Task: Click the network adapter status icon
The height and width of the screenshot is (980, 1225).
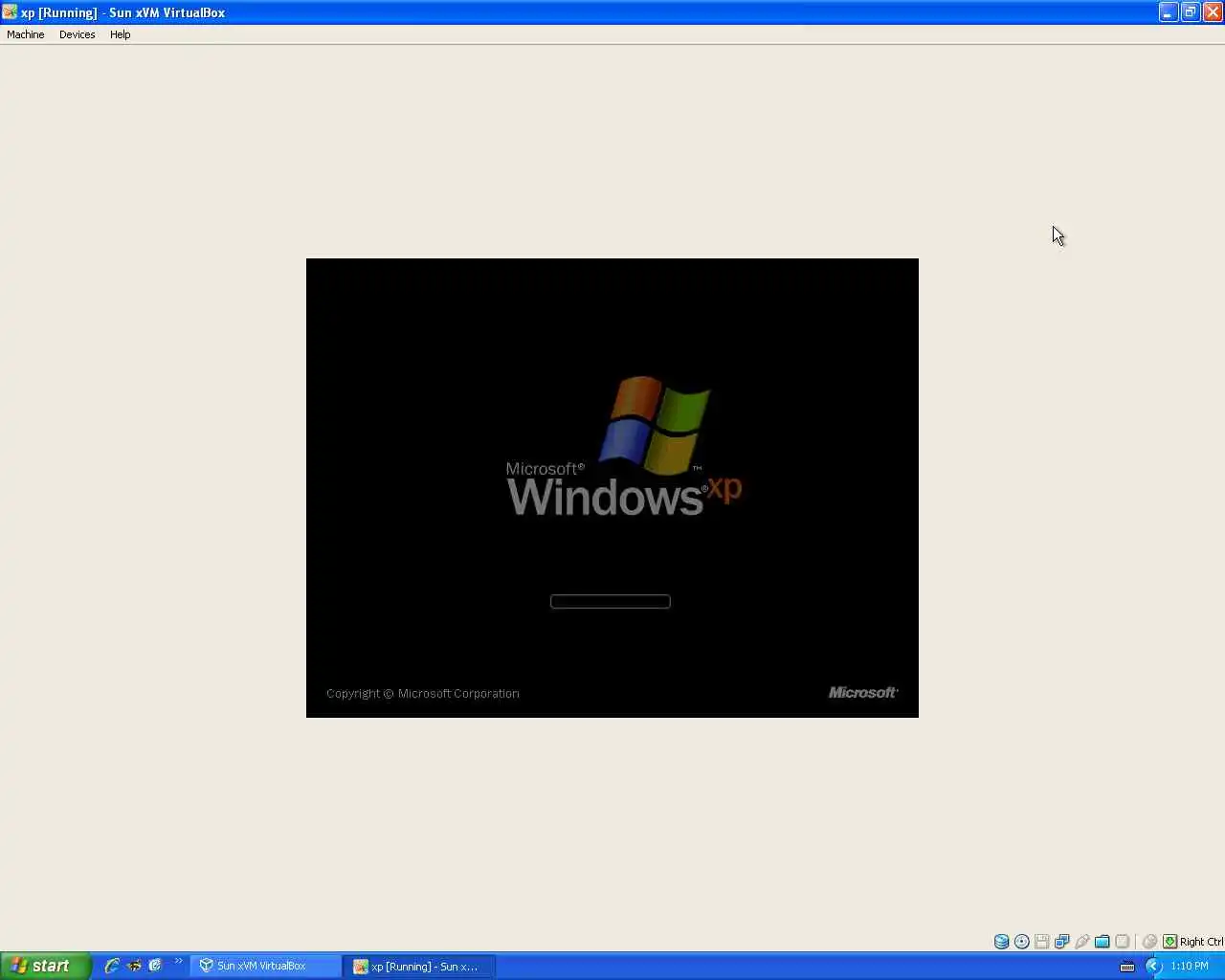Action: click(x=1062, y=942)
